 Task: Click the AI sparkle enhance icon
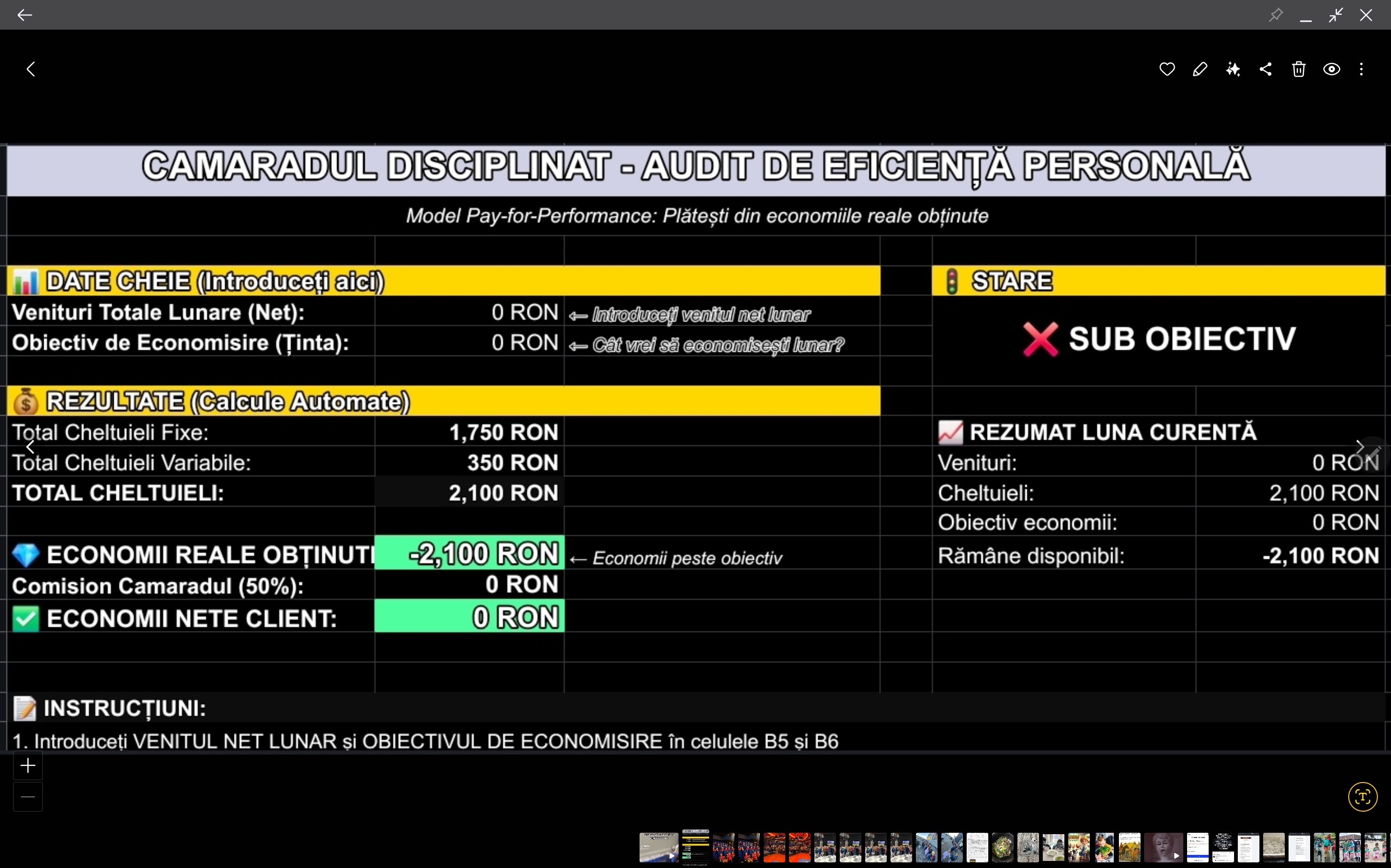tap(1233, 70)
